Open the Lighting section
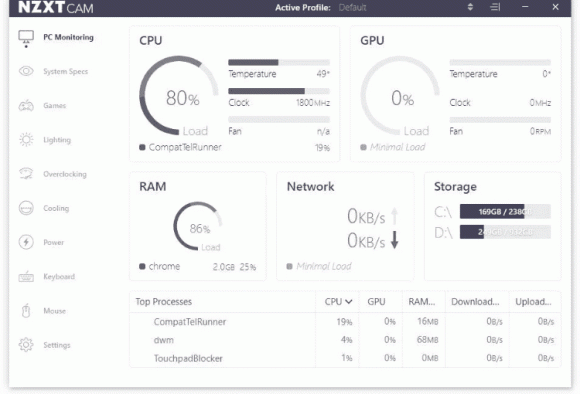Screen dimensions: 580x394 click(57, 140)
